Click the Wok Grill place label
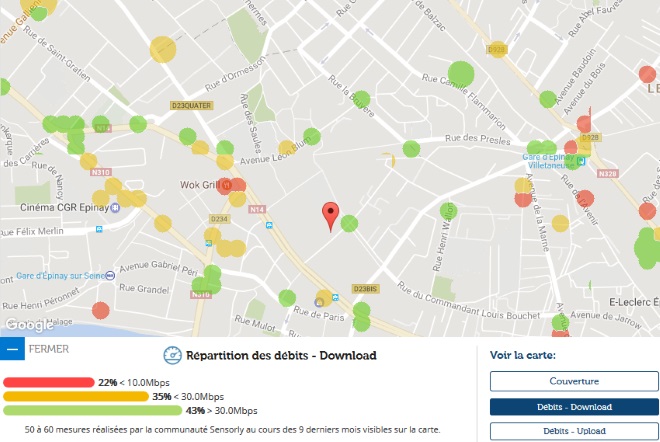This screenshot has width=660, height=442. click(196, 185)
